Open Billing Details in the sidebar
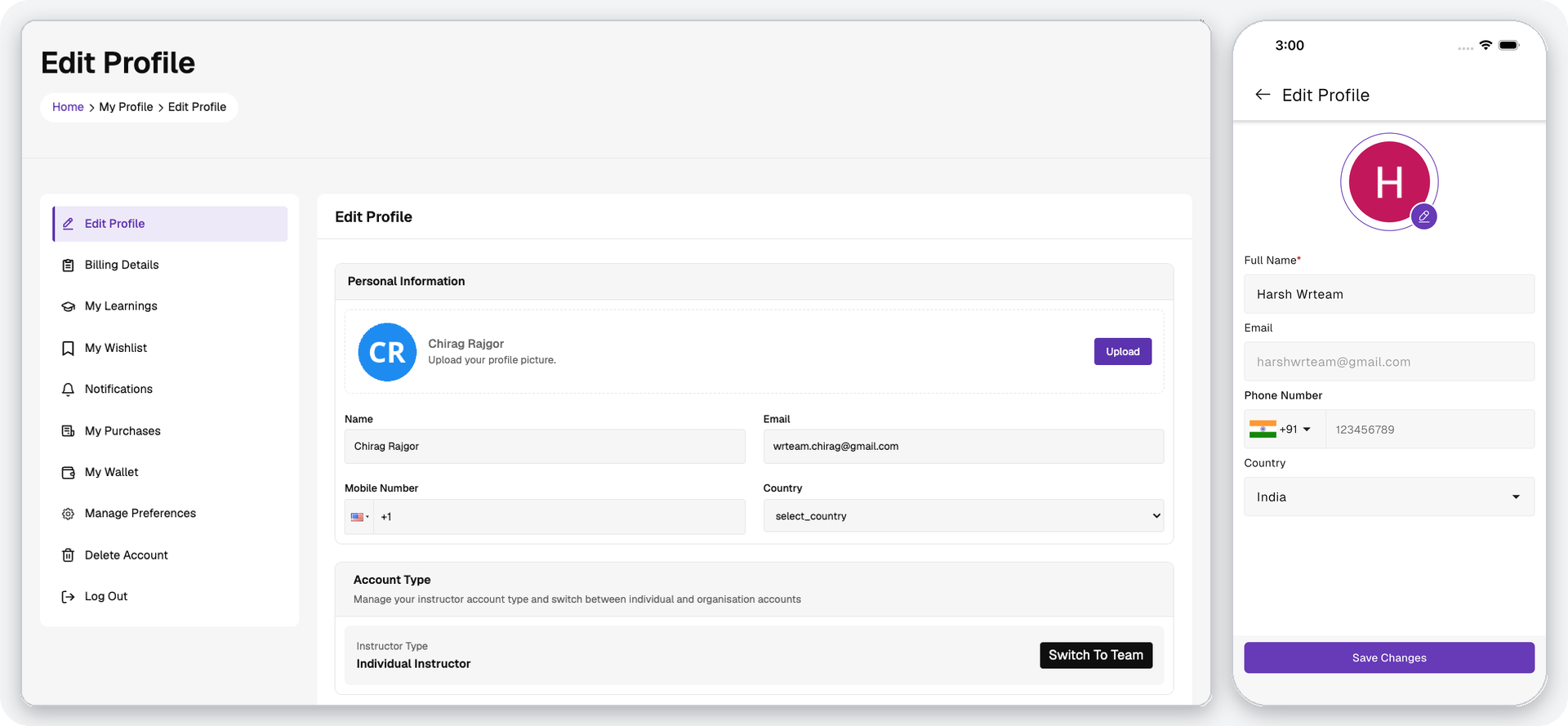The height and width of the screenshot is (726, 1568). (170, 265)
